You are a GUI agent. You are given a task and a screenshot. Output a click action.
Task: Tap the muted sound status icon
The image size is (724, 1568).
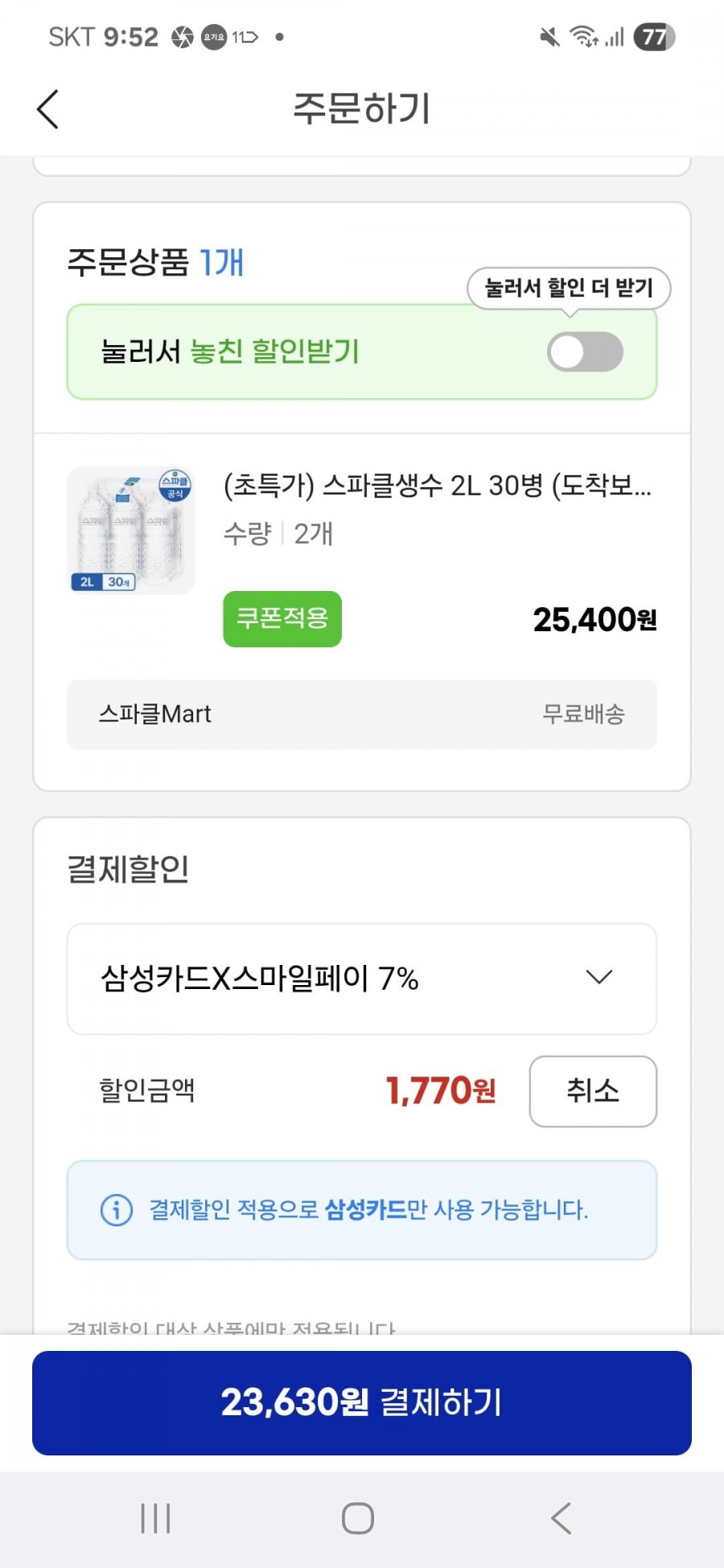(x=549, y=37)
